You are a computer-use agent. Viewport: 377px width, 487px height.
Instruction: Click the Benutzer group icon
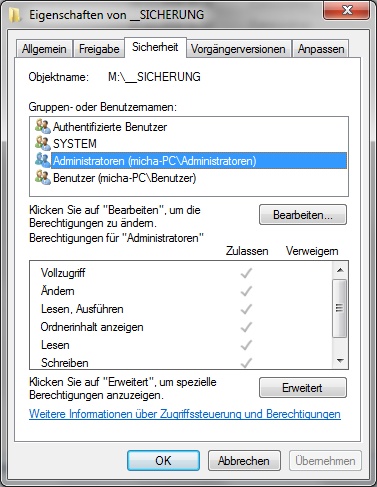43,177
